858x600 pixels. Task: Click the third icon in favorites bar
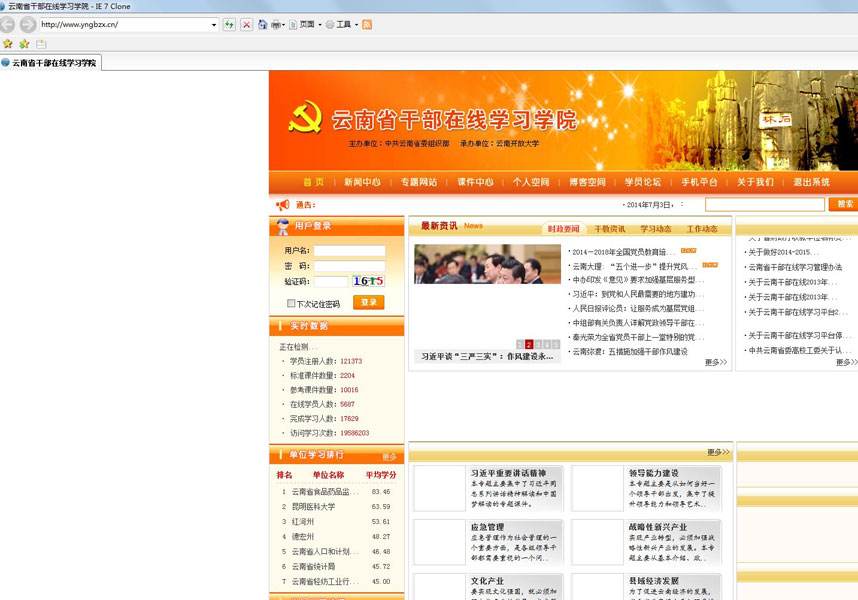point(41,44)
